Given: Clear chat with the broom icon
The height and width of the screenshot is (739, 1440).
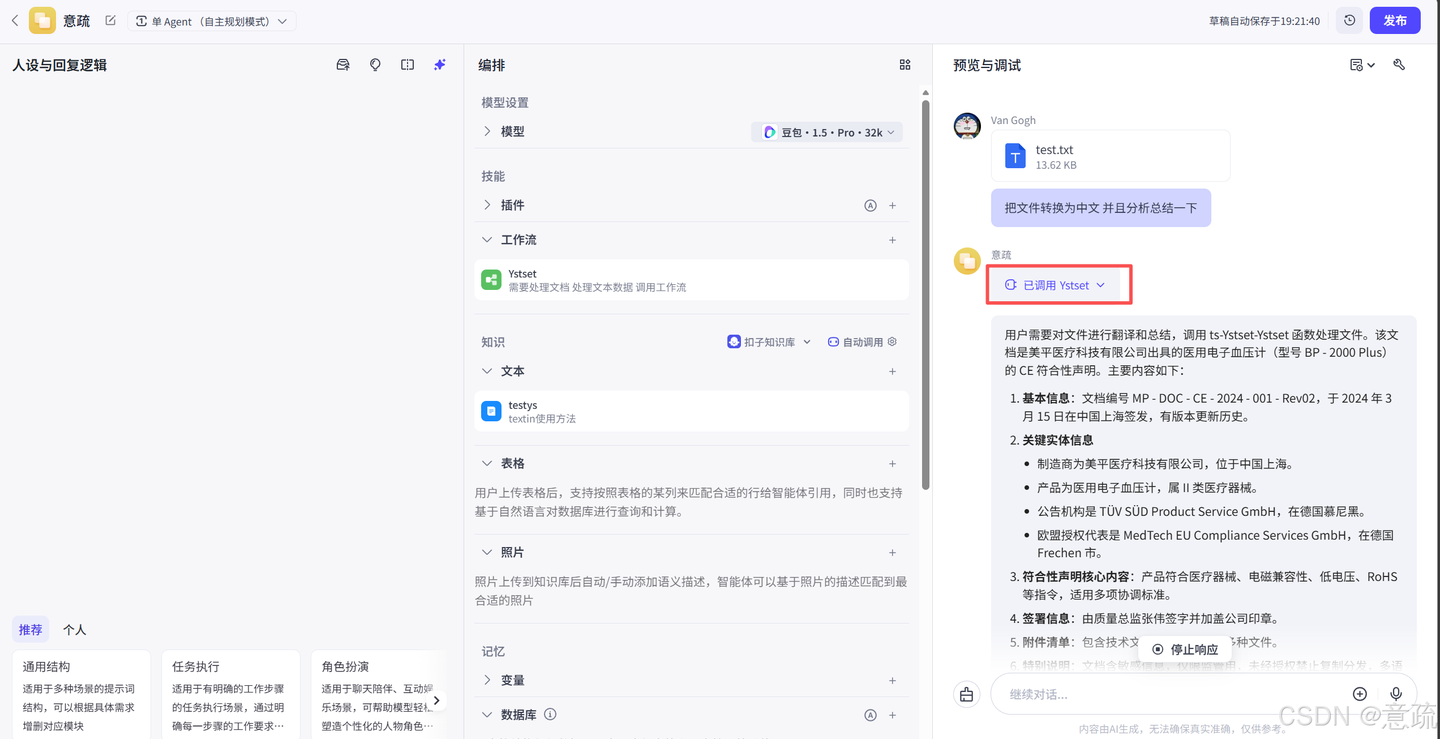Looking at the screenshot, I should pos(966,694).
